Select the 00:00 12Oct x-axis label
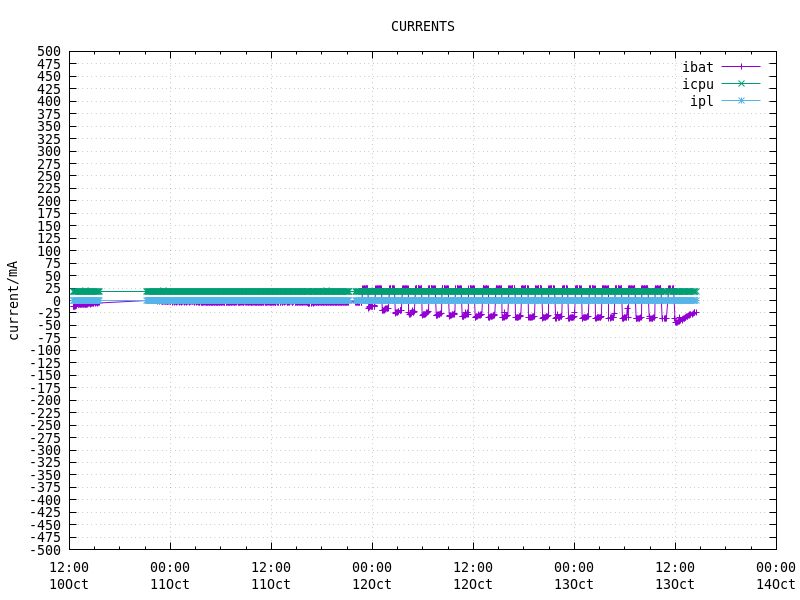Screen dimensions: 800x600 (x=372, y=576)
